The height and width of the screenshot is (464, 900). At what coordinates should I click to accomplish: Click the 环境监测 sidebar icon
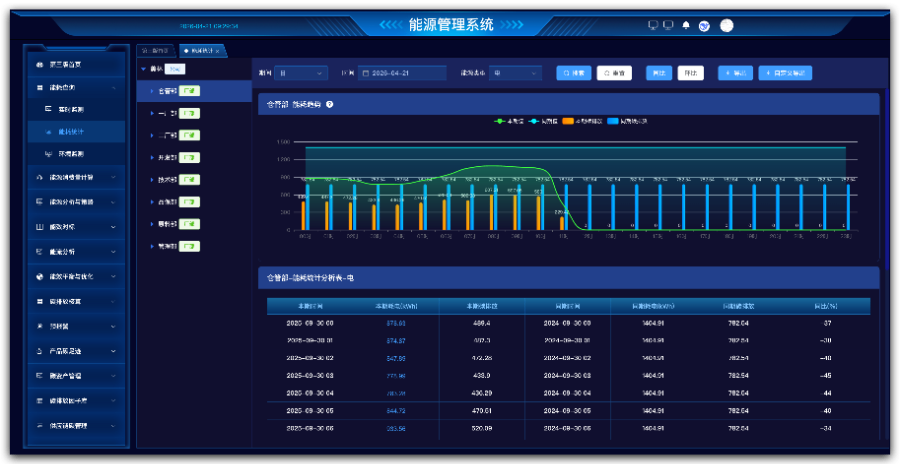(49, 154)
